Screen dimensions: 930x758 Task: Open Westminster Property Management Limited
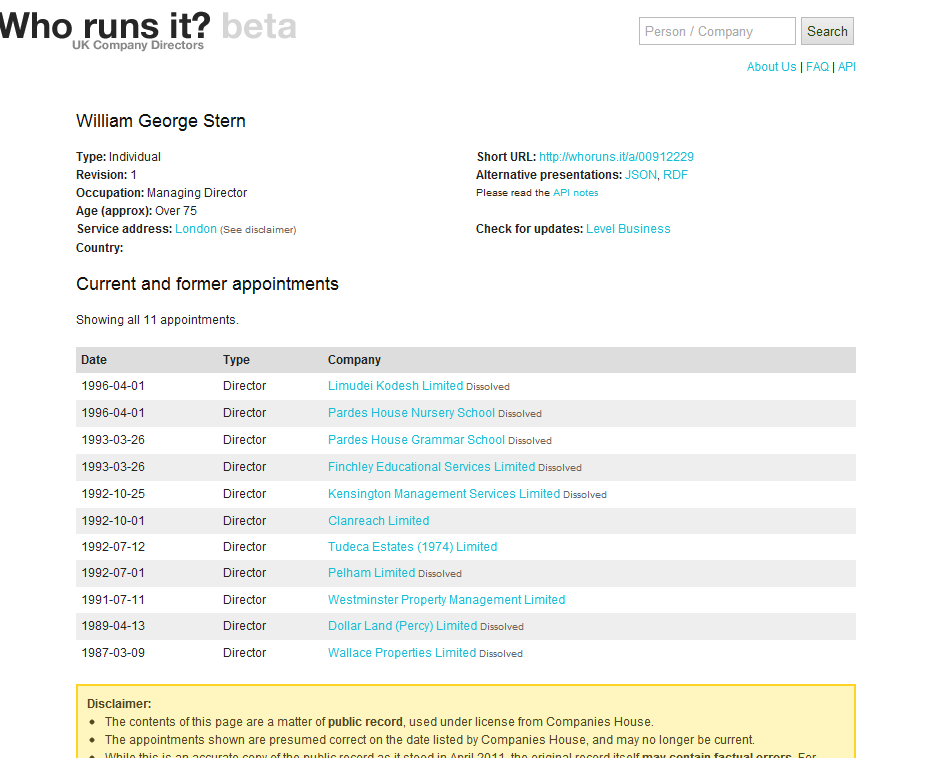pos(446,600)
